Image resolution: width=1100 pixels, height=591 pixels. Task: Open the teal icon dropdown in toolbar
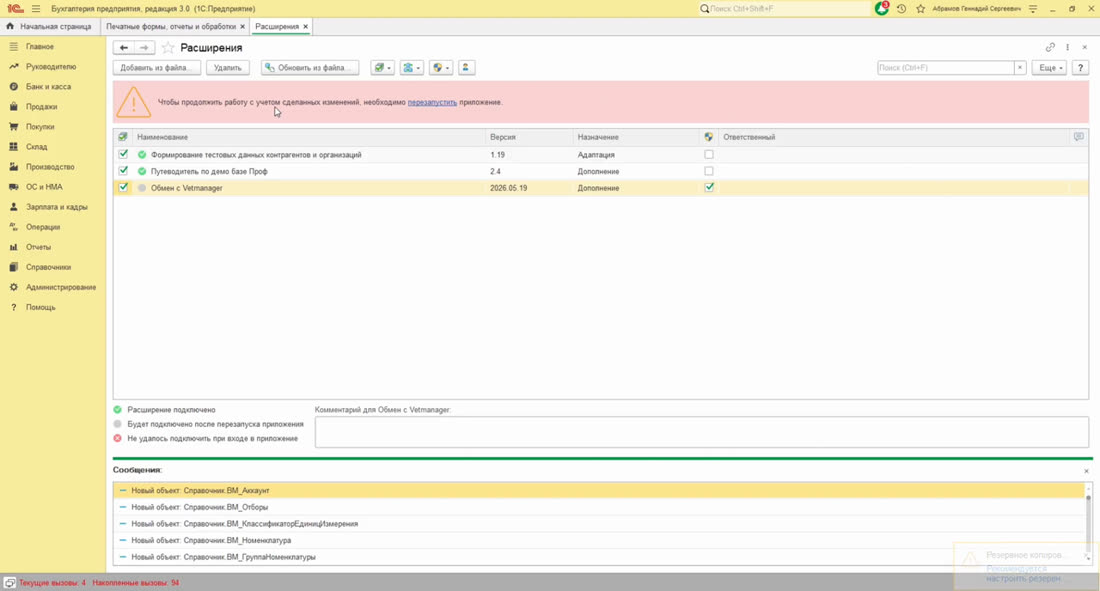coord(411,67)
